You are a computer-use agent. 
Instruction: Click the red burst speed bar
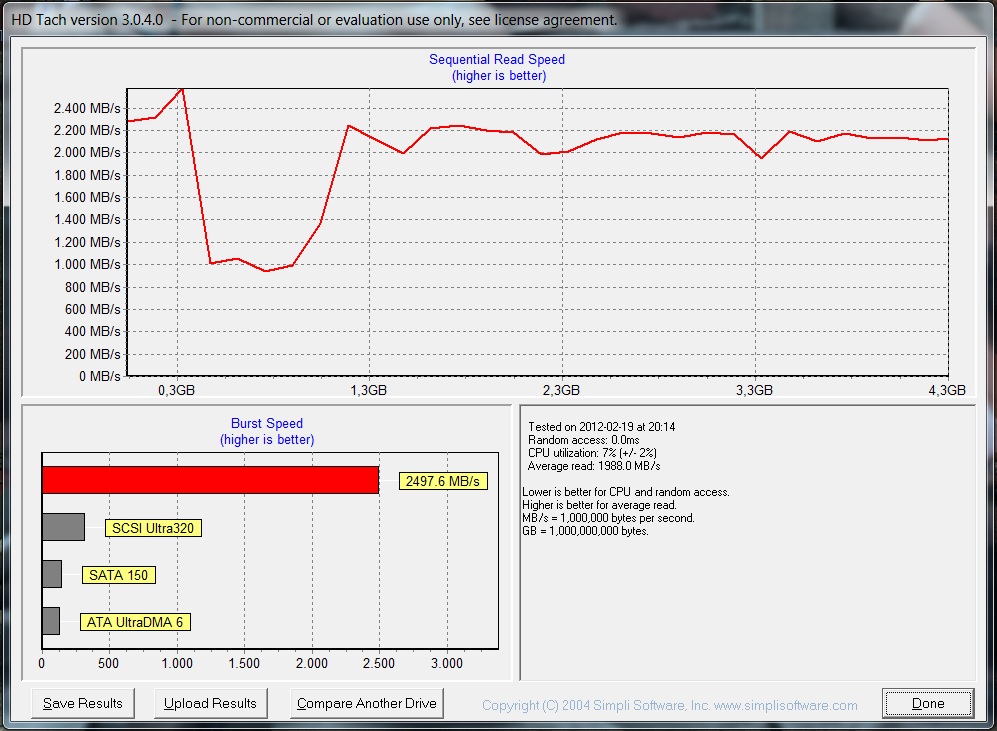(210, 480)
